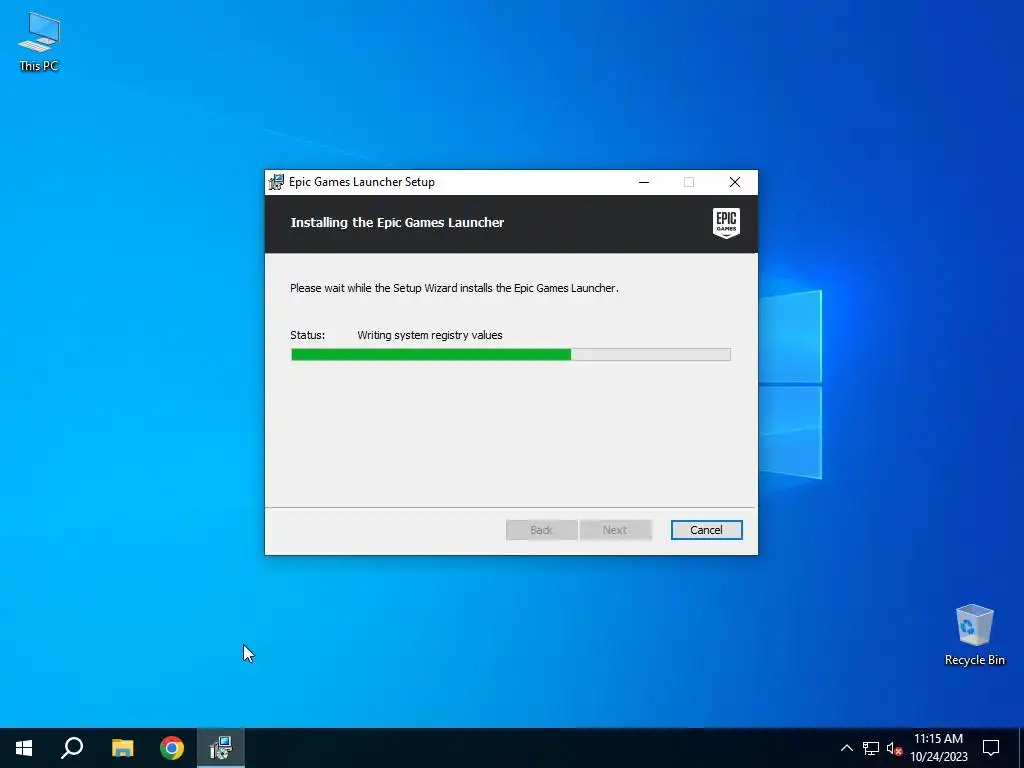This screenshot has height=768, width=1024.
Task: Click the Epic Games Launcher Setup title bar text
Action: coord(362,182)
